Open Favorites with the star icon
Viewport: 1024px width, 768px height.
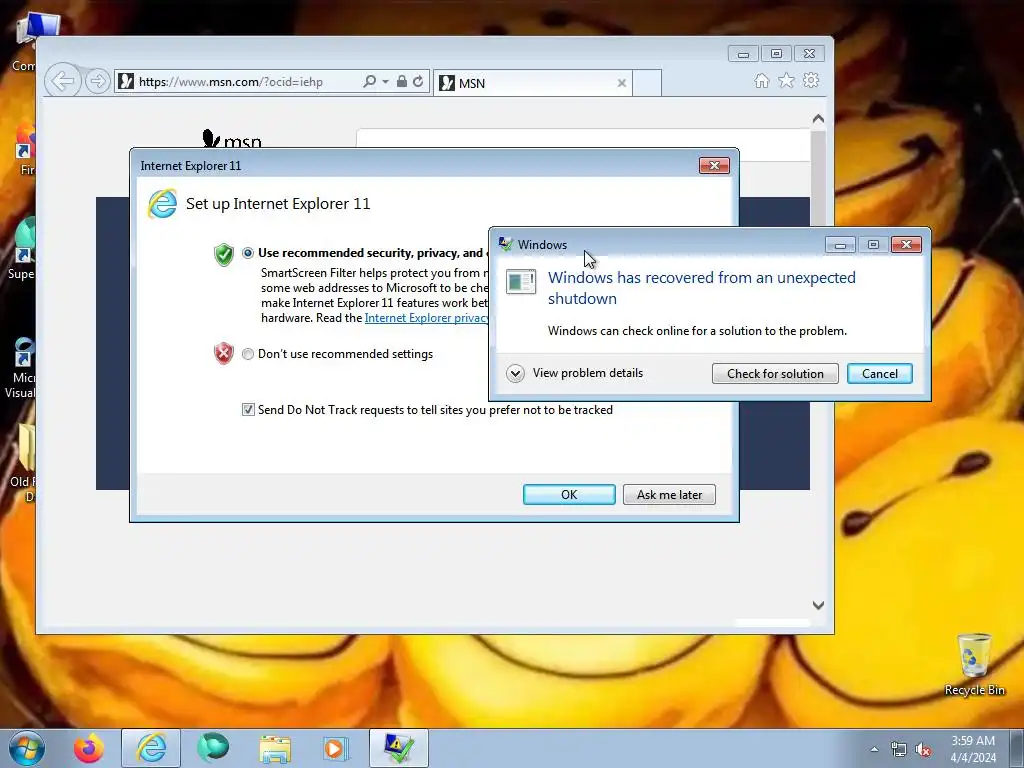pos(786,80)
